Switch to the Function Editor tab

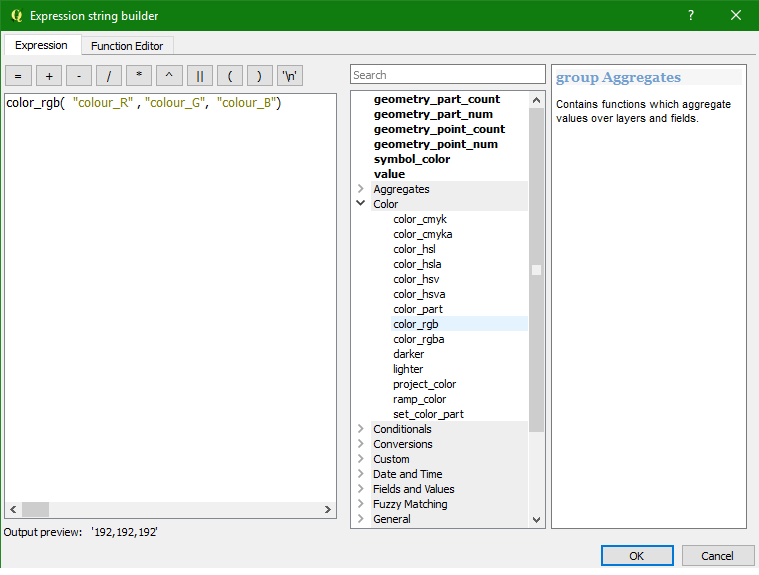click(x=127, y=46)
